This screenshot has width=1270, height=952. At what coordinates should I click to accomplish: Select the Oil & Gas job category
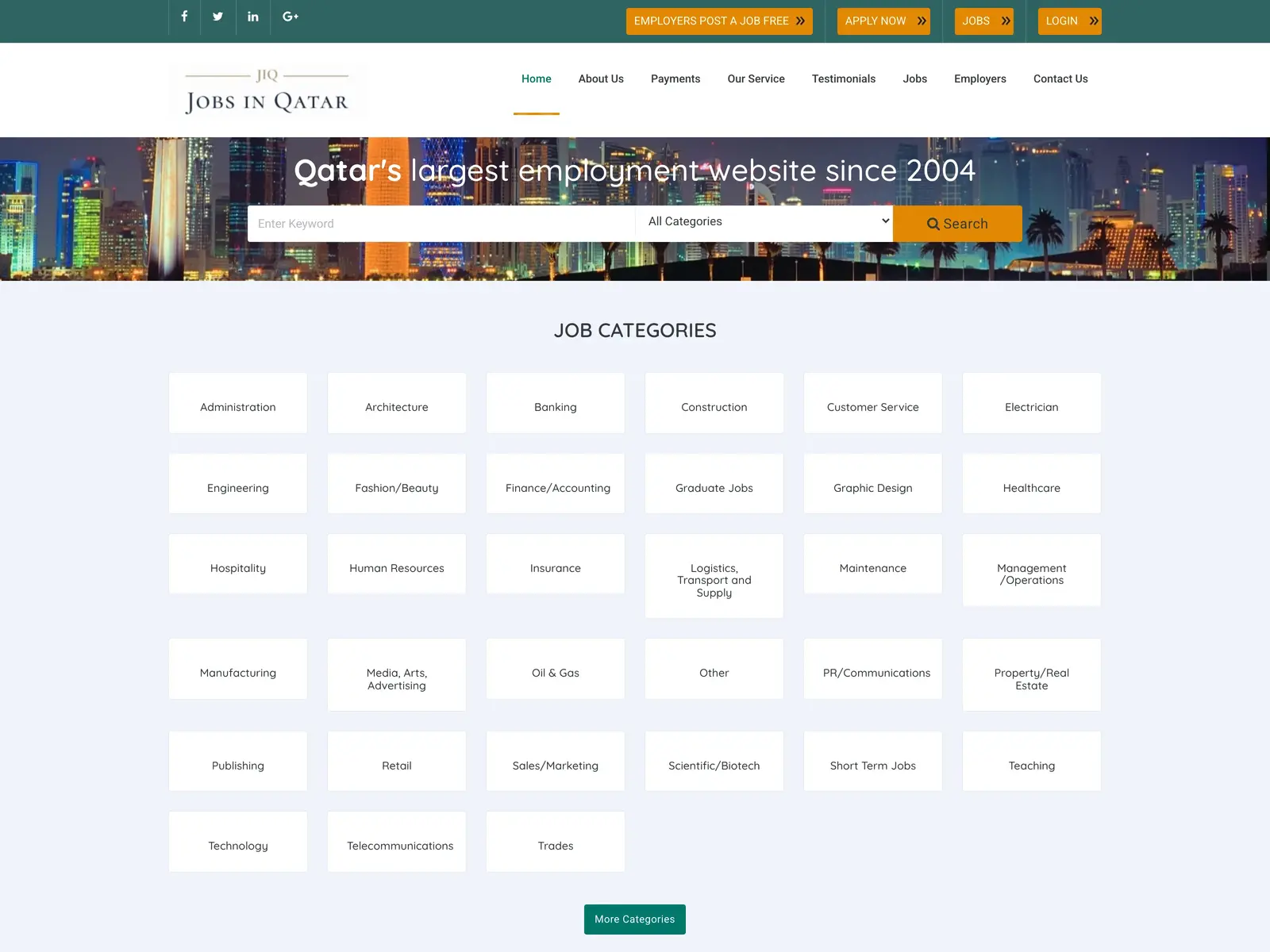556,669
